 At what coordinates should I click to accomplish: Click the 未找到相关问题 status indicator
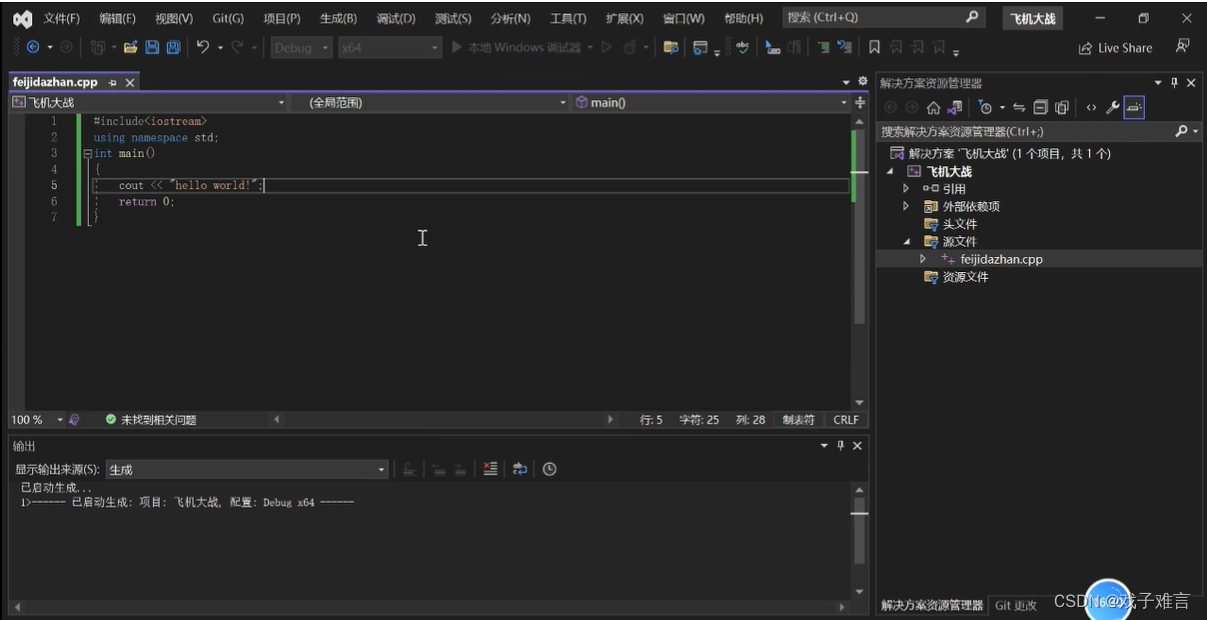(x=151, y=420)
